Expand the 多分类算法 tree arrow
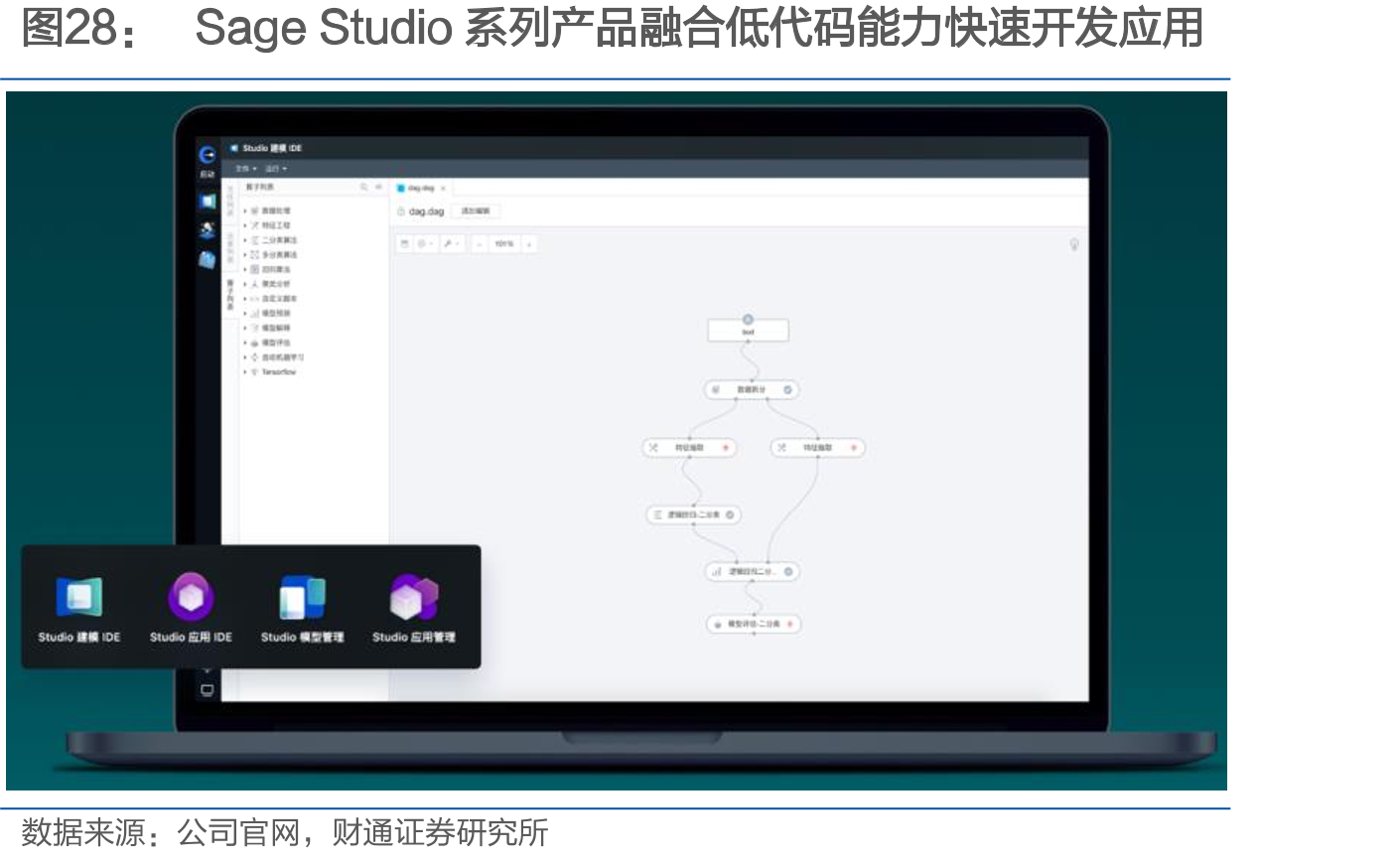1400x863 pixels. (x=245, y=255)
